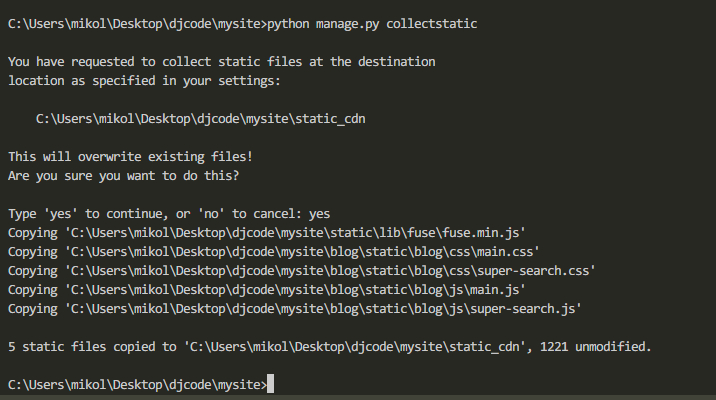Click the indented static_cdn destination path line
The image size is (716, 400).
coord(200,119)
